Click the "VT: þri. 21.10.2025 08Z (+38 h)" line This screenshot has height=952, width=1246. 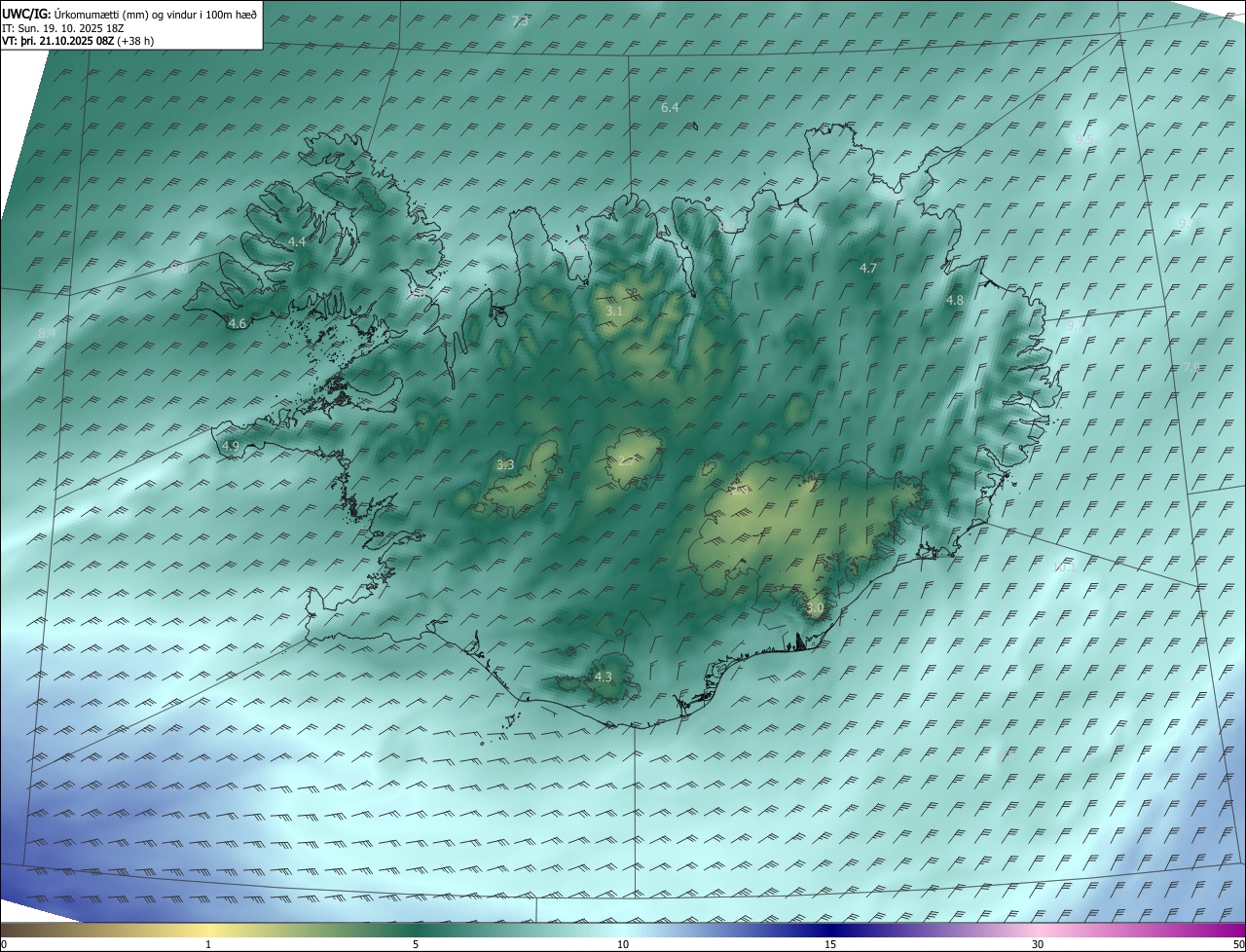coord(78,41)
